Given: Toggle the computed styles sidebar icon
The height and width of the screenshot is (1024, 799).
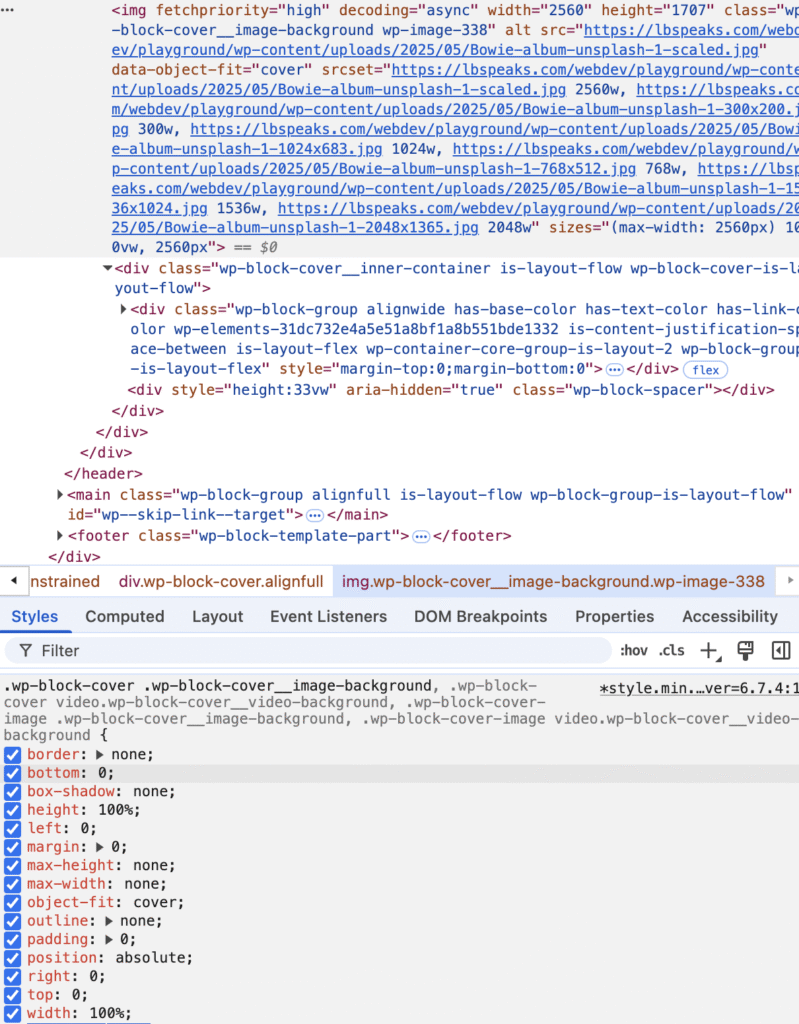Looking at the screenshot, I should (x=781, y=651).
